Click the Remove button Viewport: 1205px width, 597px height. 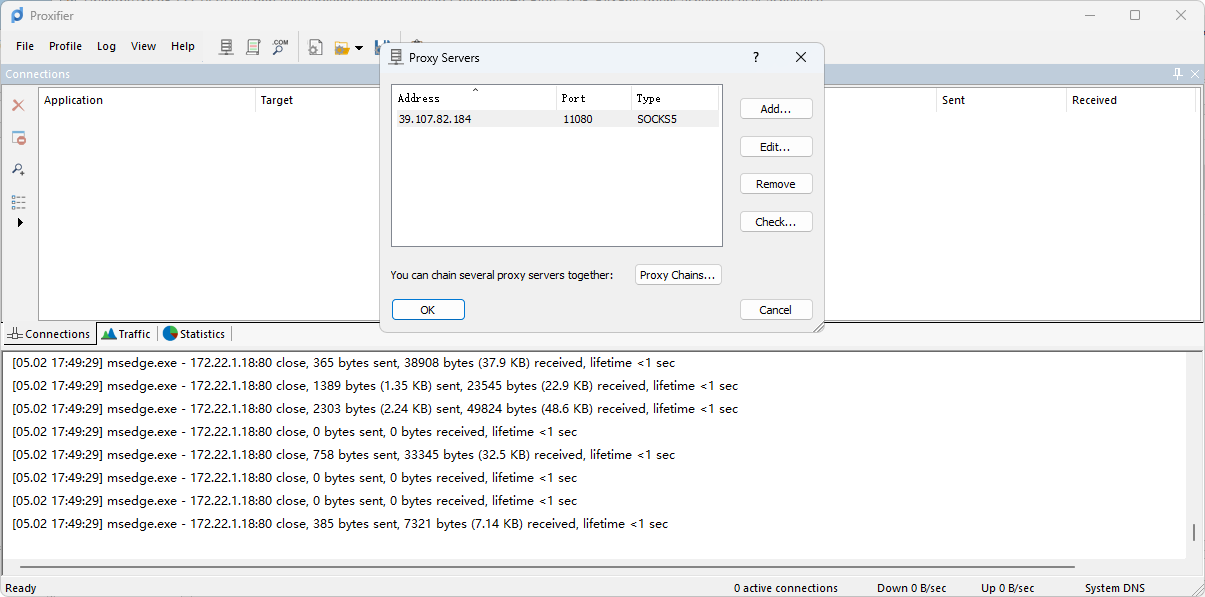pyautogui.click(x=776, y=184)
